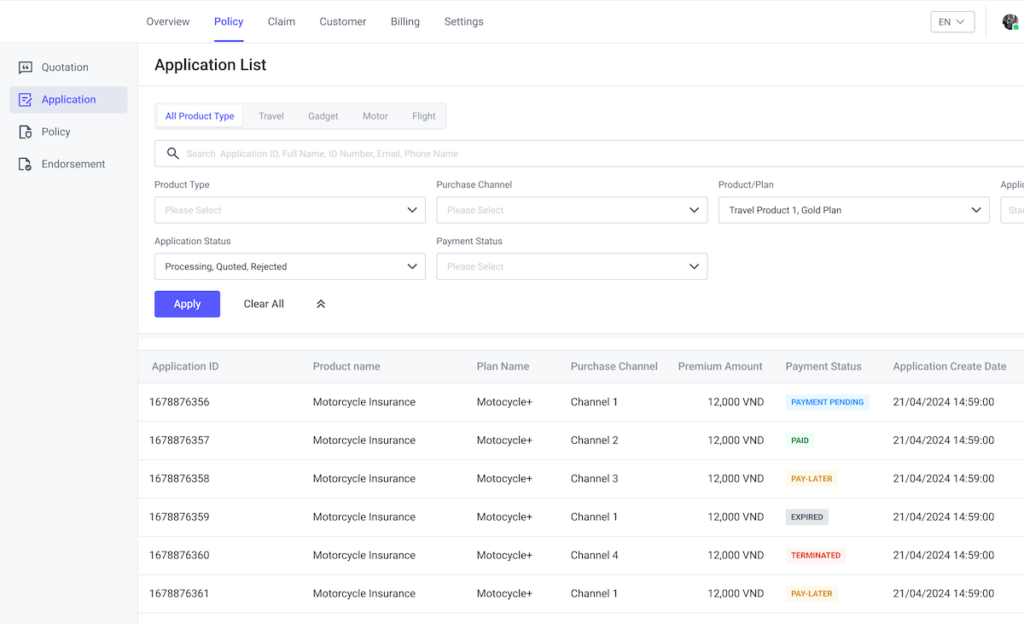
Task: Open the Policy sidebar icon
Action: coord(25,132)
